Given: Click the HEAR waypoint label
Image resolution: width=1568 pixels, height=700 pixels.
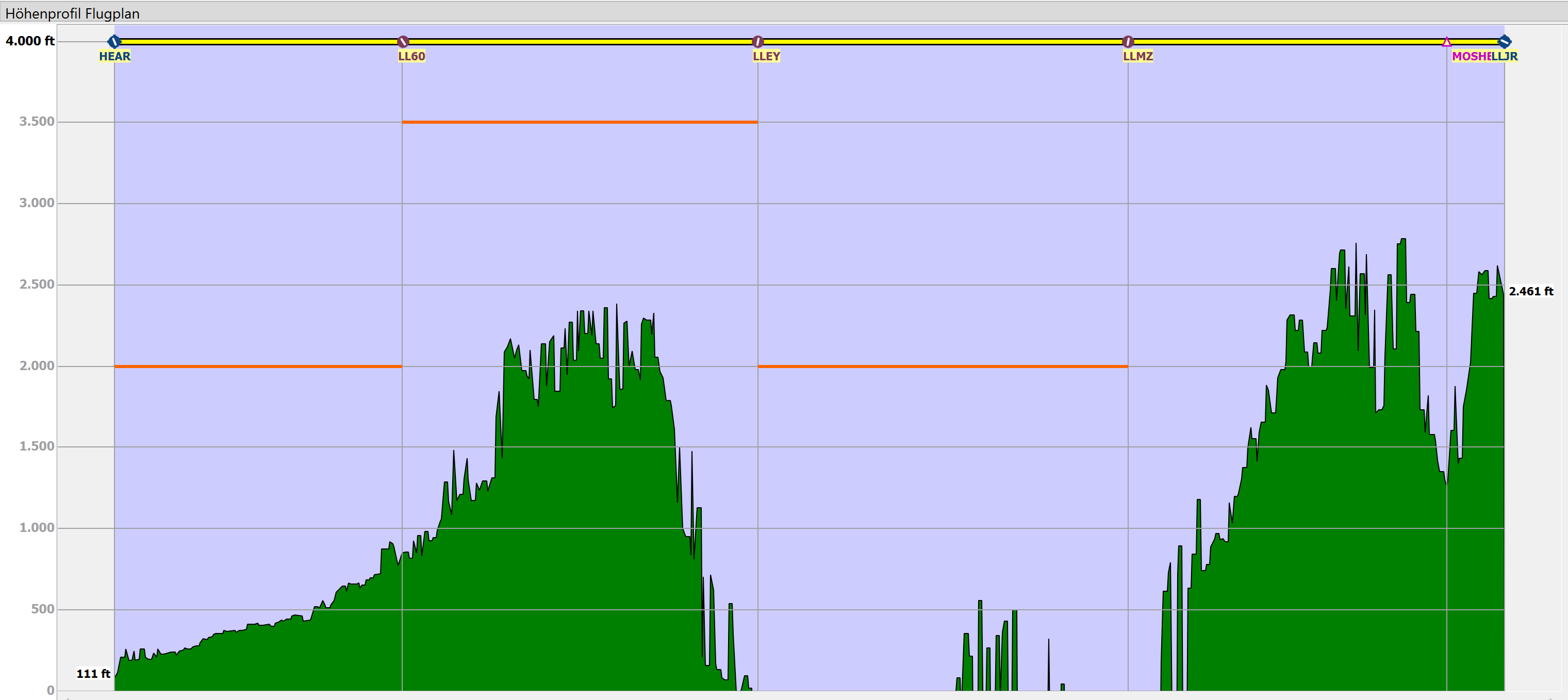Looking at the screenshot, I should pyautogui.click(x=114, y=57).
